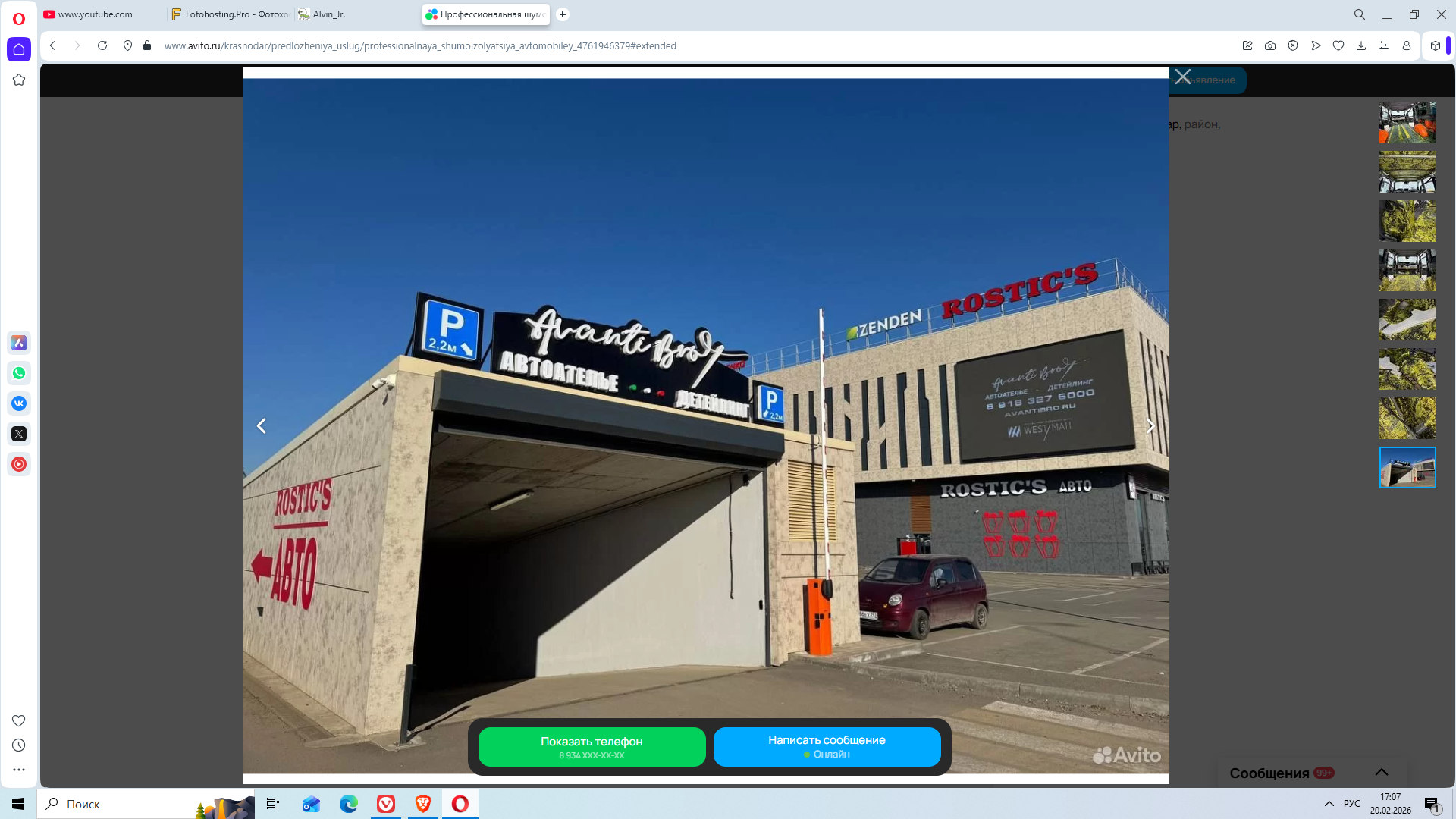Open VK messenger sidebar icon
Image resolution: width=1456 pixels, height=819 pixels.
click(19, 403)
